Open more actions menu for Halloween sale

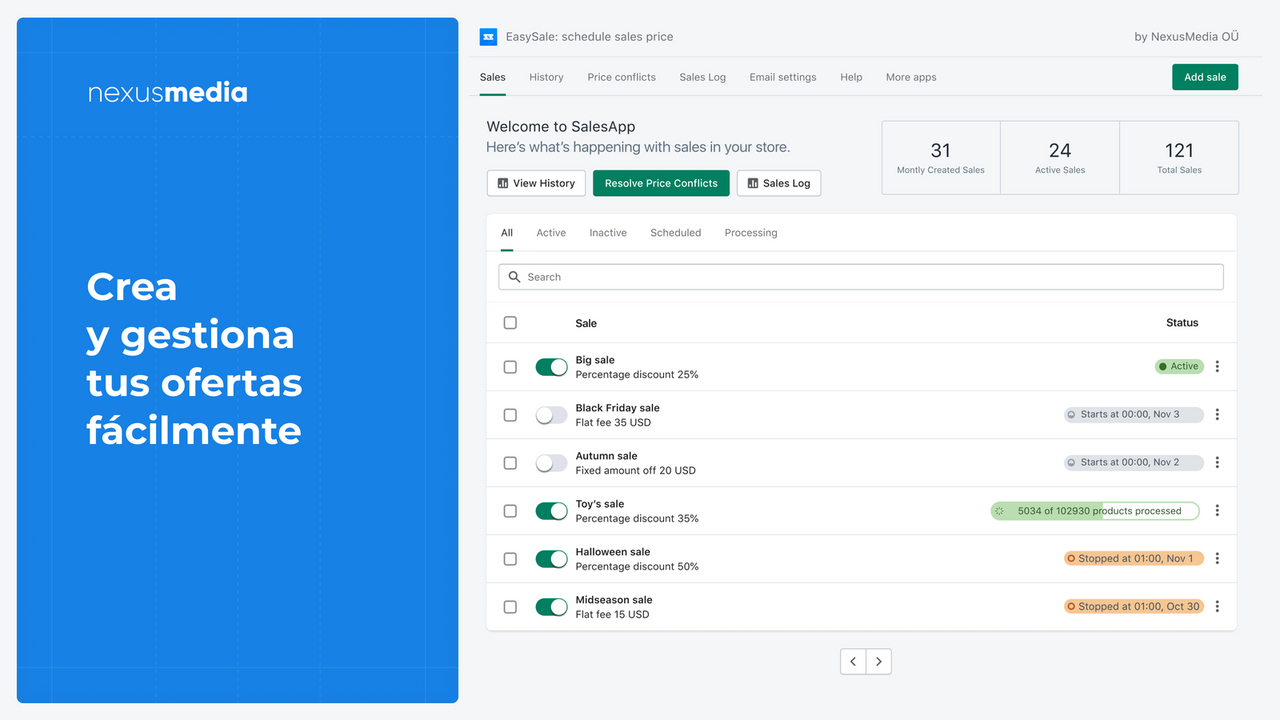point(1217,559)
